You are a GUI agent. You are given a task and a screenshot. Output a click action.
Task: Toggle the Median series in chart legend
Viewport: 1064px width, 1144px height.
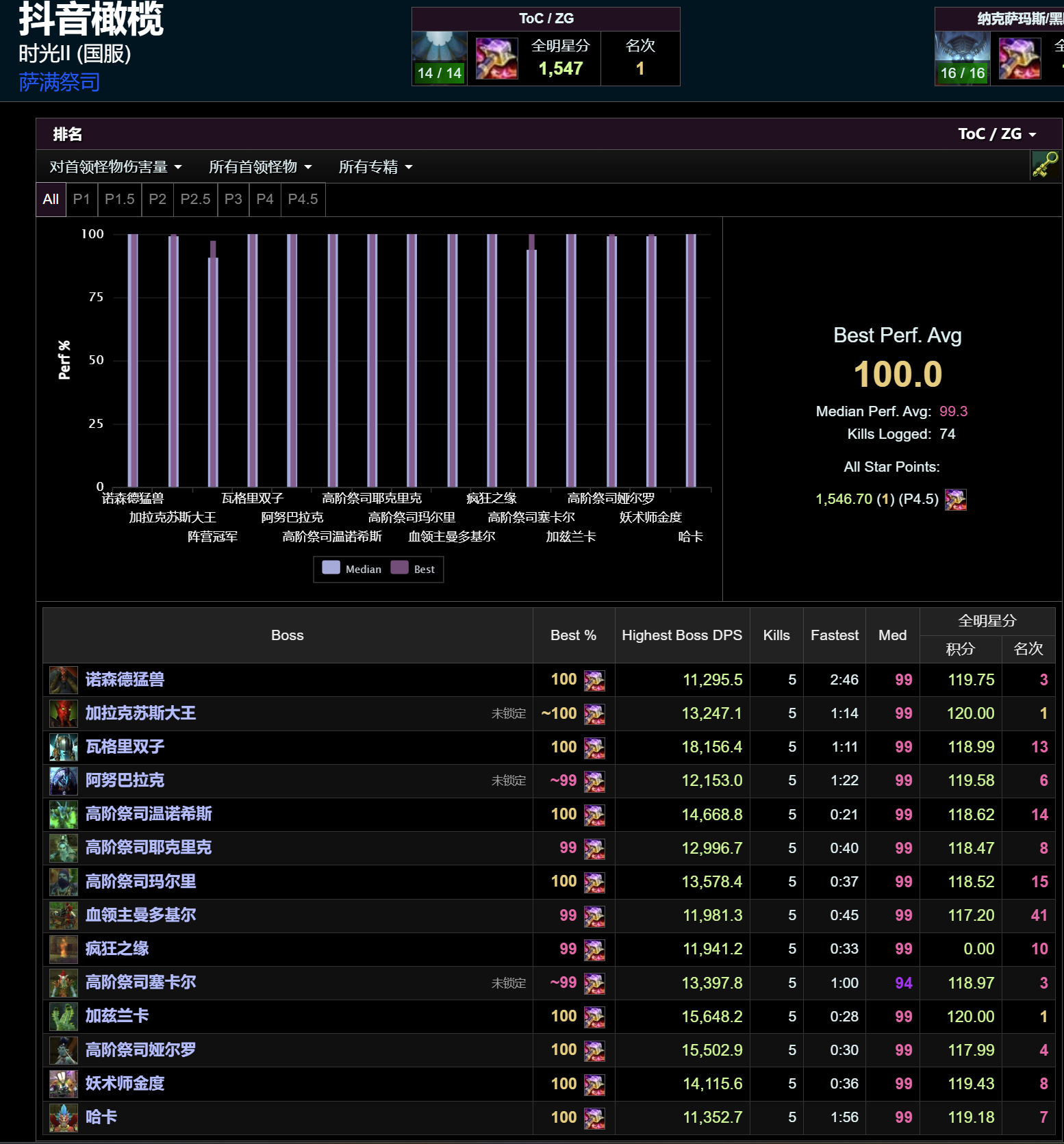352,568
